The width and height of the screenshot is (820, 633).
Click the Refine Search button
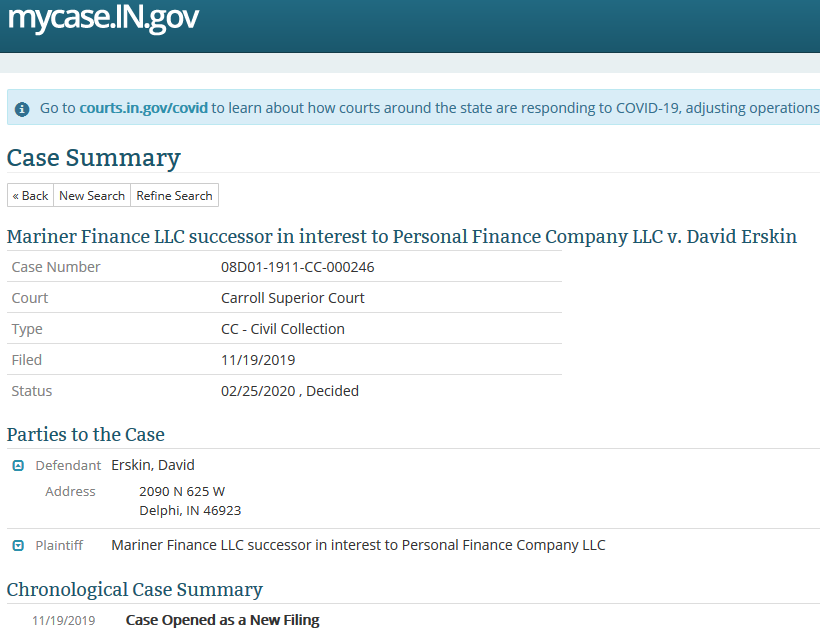pyautogui.click(x=174, y=195)
